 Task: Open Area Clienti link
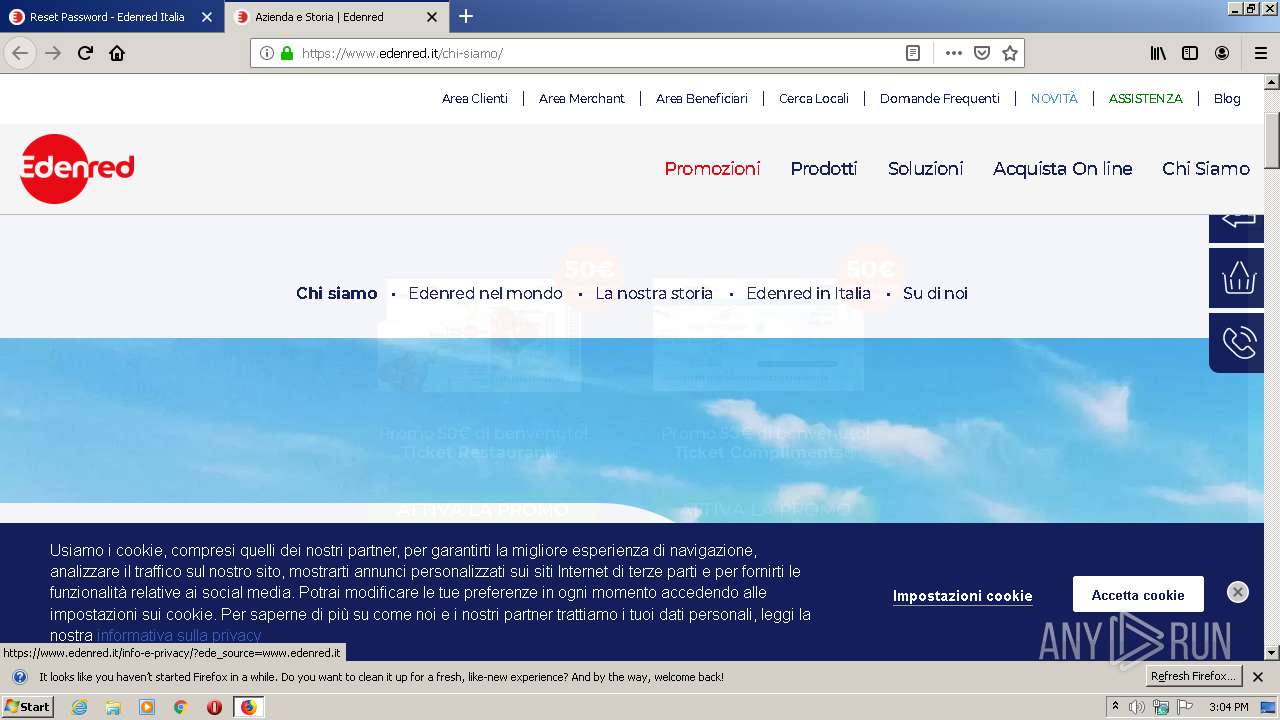coord(475,98)
